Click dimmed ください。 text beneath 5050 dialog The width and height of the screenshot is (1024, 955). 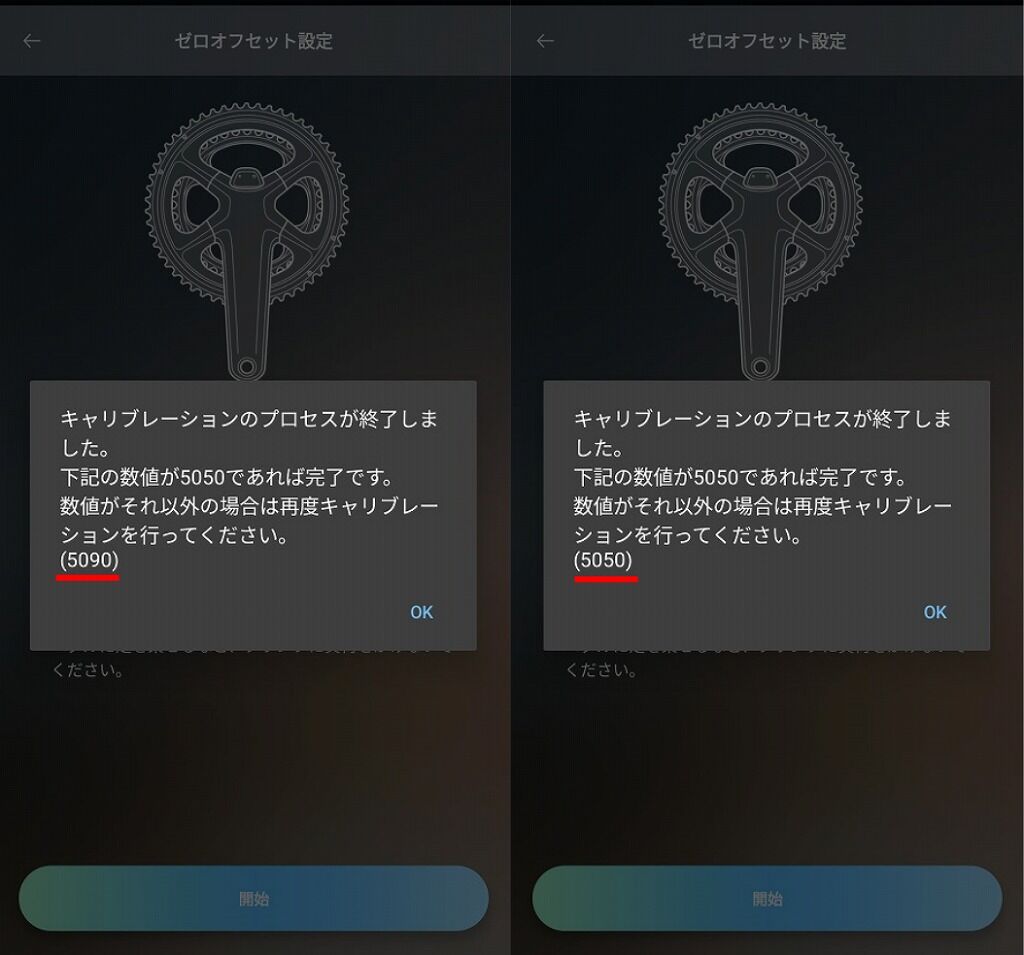(x=601, y=670)
